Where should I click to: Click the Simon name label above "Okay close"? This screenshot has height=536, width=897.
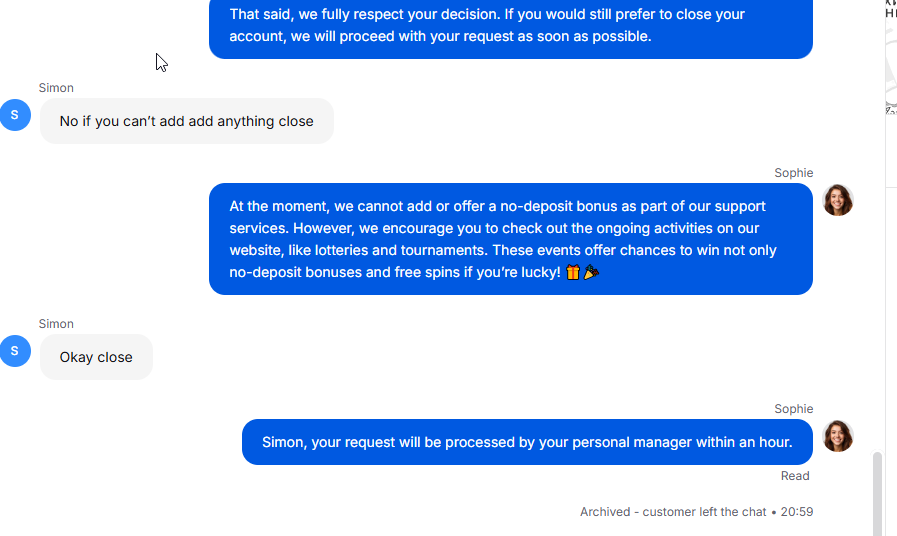coord(56,324)
